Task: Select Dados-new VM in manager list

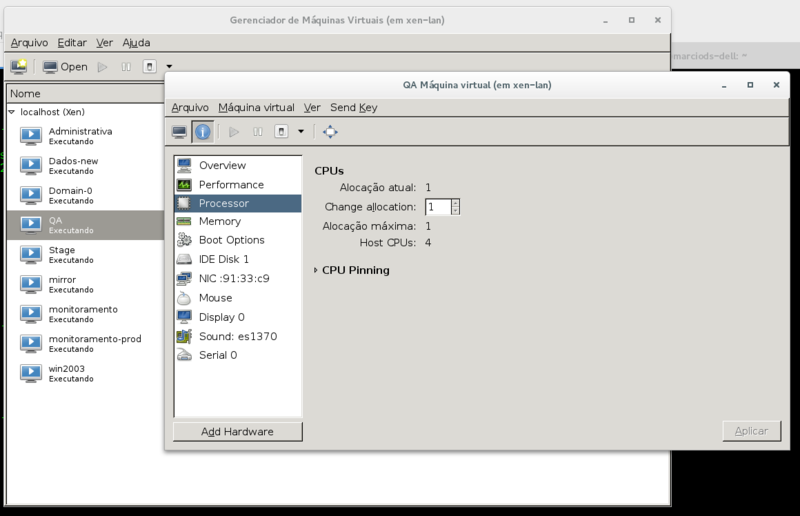Action: [85, 165]
